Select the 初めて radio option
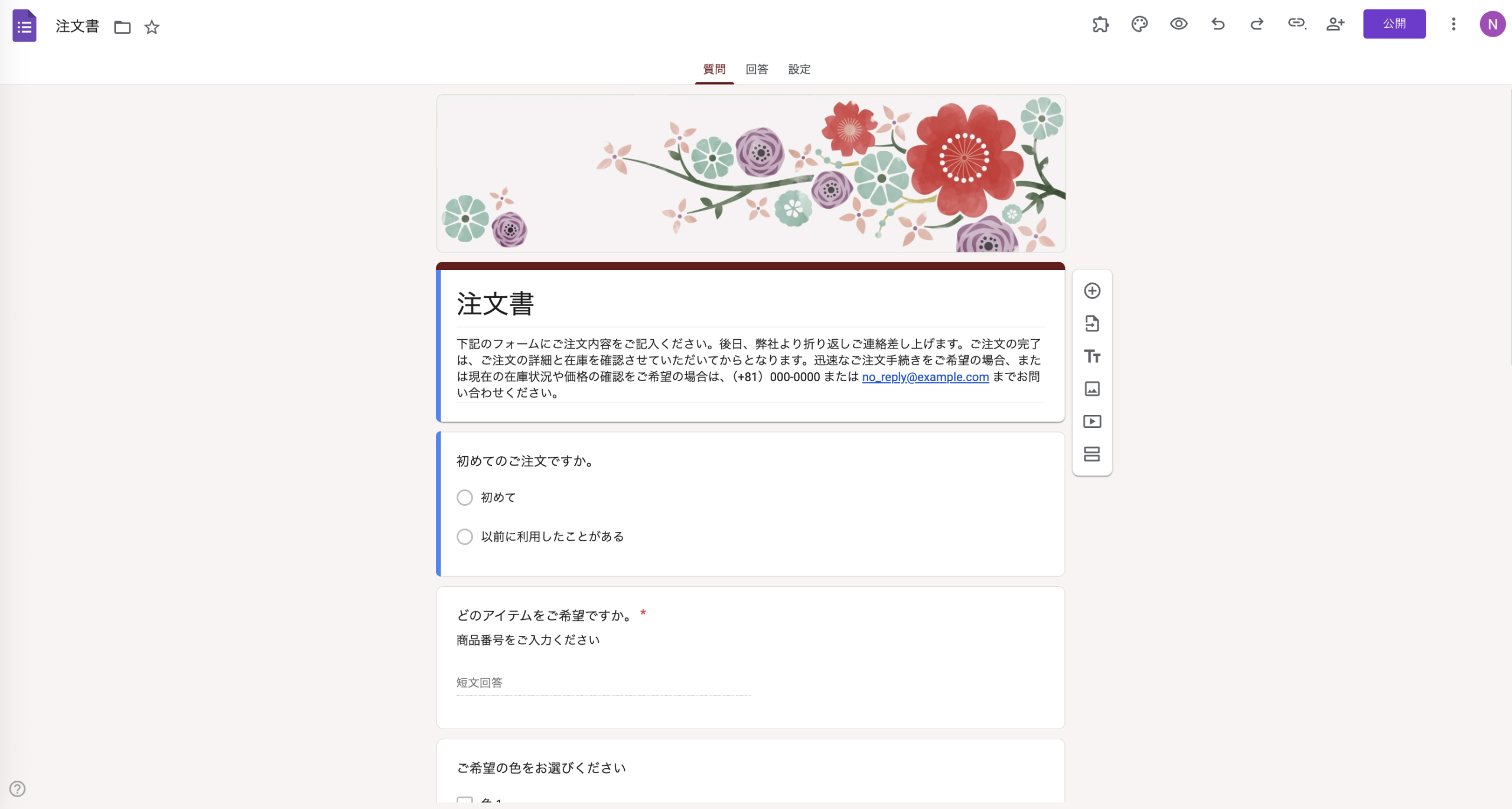Viewport: 1512px width, 809px height. click(x=464, y=497)
